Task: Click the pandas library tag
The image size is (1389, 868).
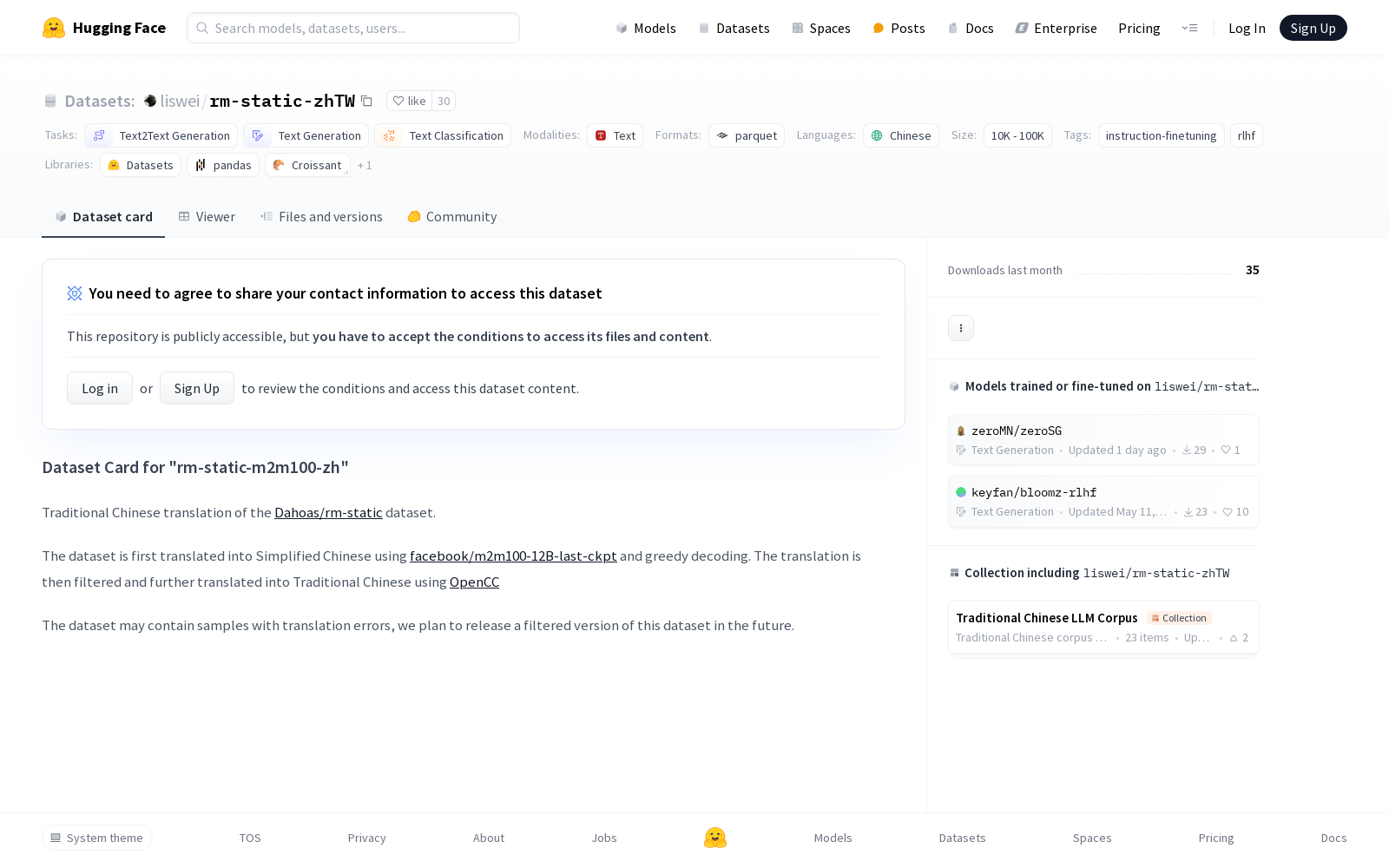Action: click(x=223, y=165)
